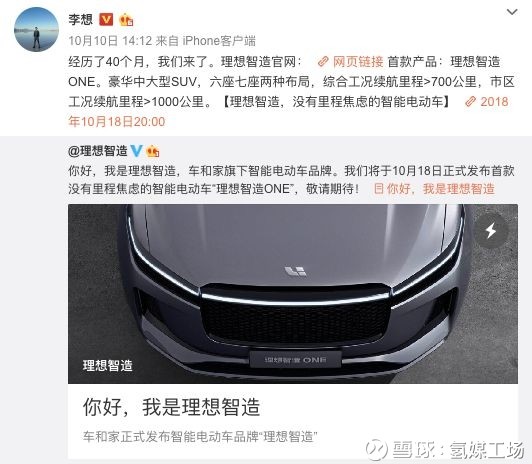The height and width of the screenshot is (464, 532).
Task: Click the iPhone客户端 source label
Action: coord(219,41)
